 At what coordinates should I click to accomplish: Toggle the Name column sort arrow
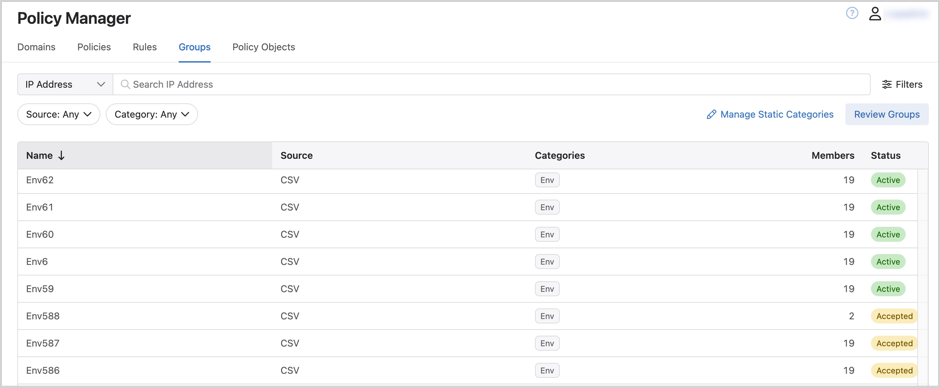tap(61, 155)
